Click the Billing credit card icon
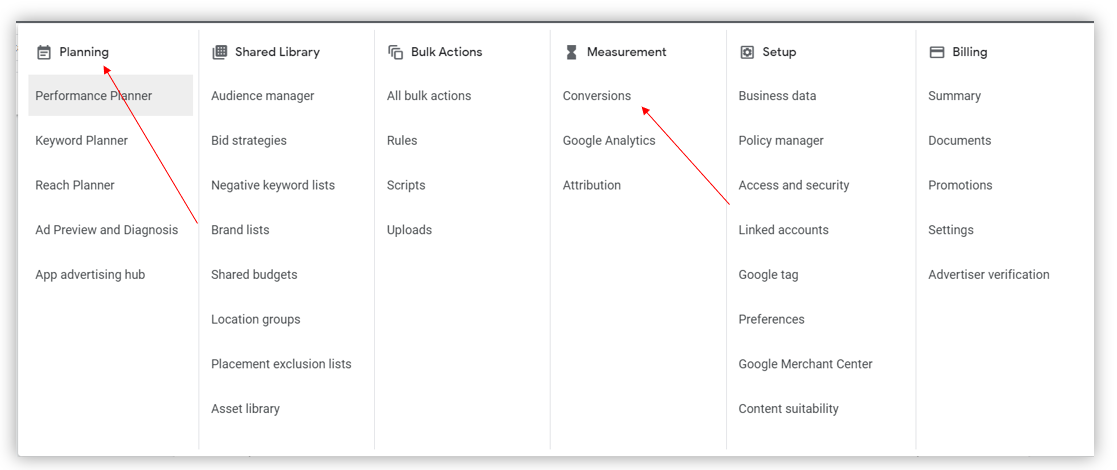Viewport: 1117px width, 470px height. 937,52
